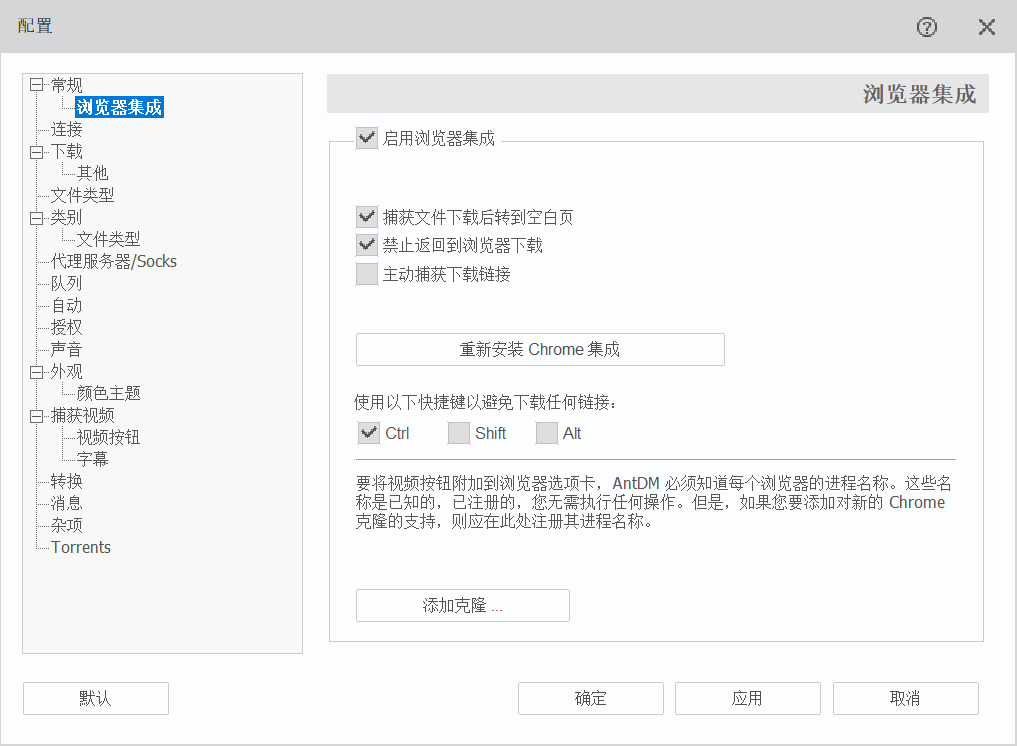Apply changes with 应用 button

pyautogui.click(x=747, y=699)
